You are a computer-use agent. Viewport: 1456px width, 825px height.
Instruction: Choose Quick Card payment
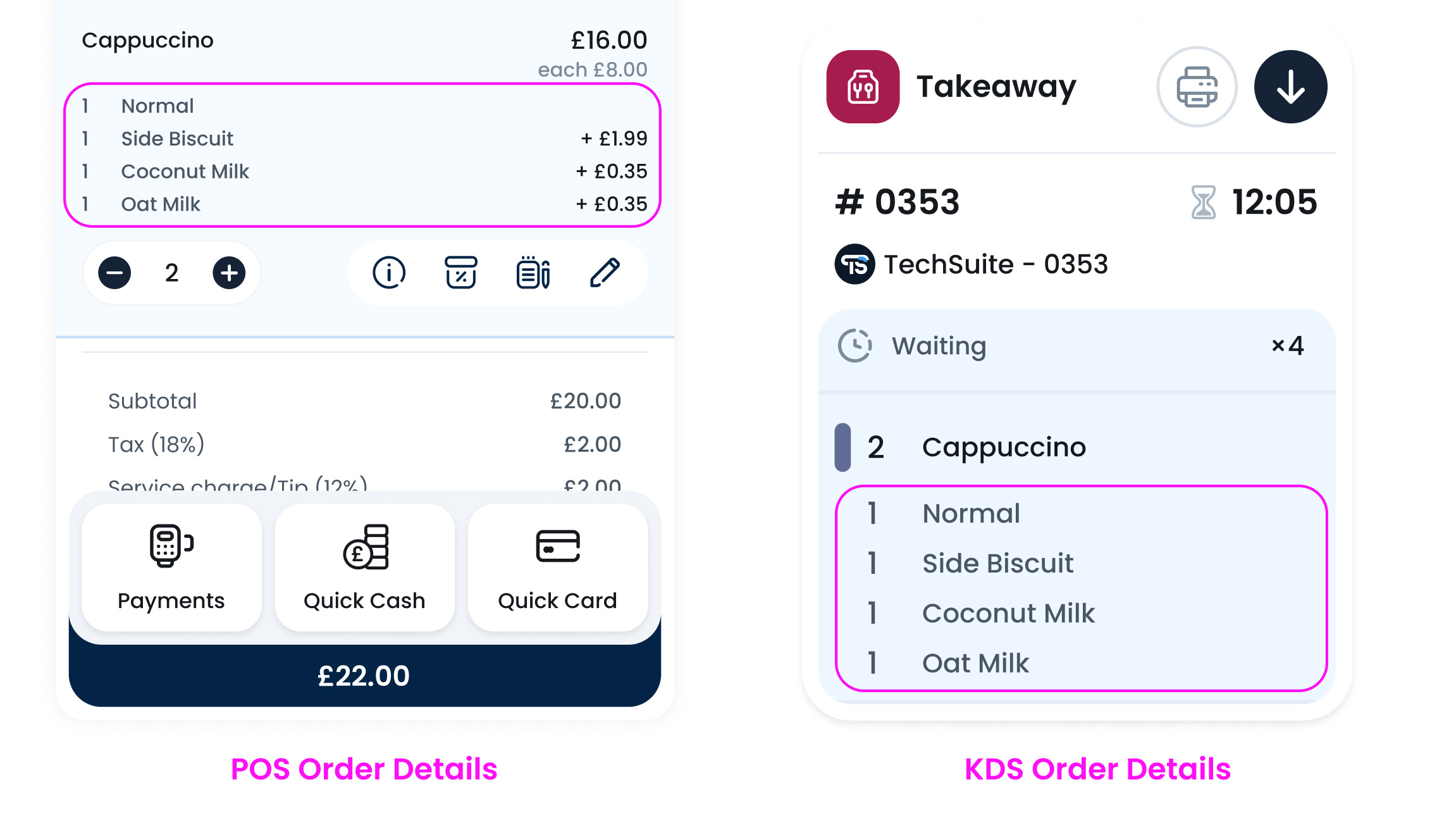pos(557,568)
